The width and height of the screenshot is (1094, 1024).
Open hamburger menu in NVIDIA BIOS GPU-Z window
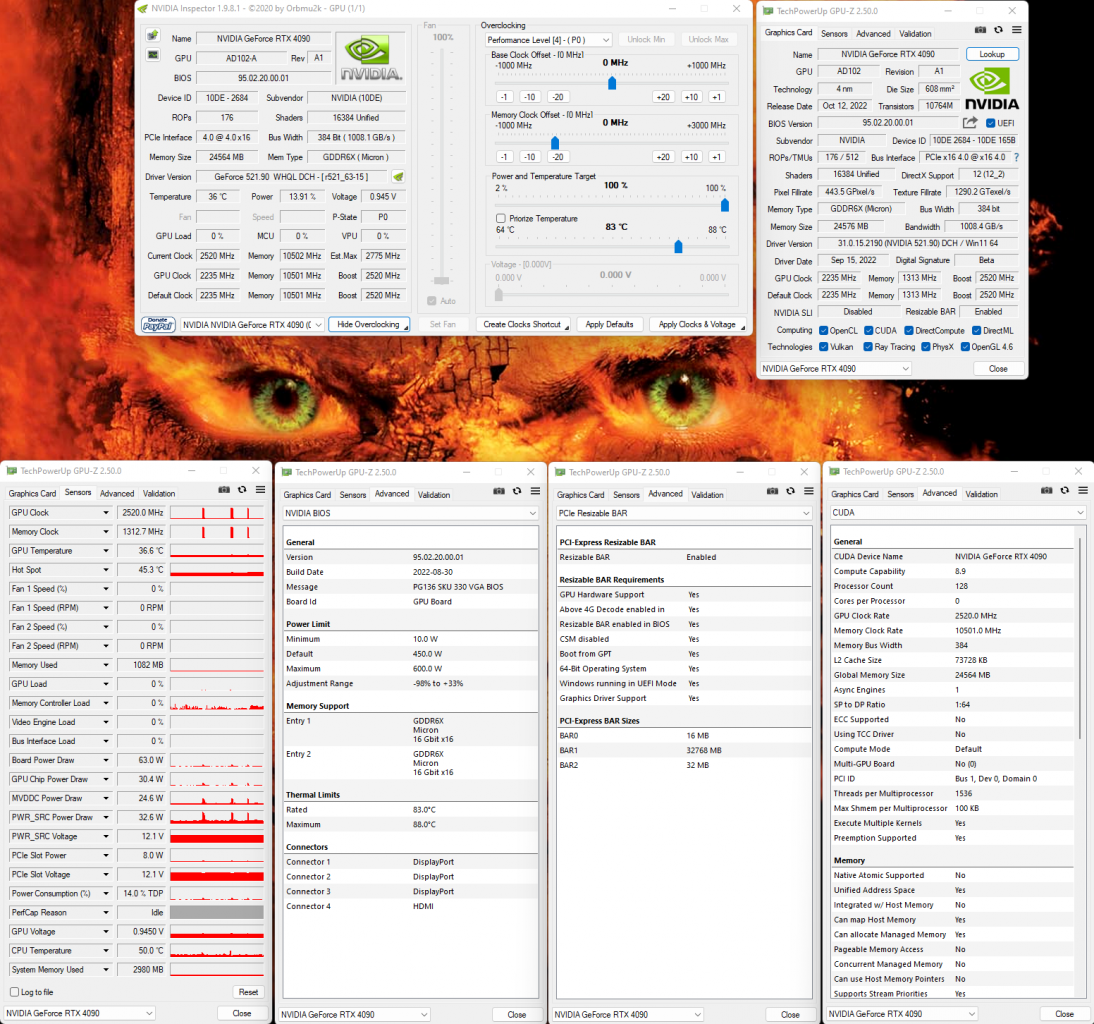(x=535, y=491)
